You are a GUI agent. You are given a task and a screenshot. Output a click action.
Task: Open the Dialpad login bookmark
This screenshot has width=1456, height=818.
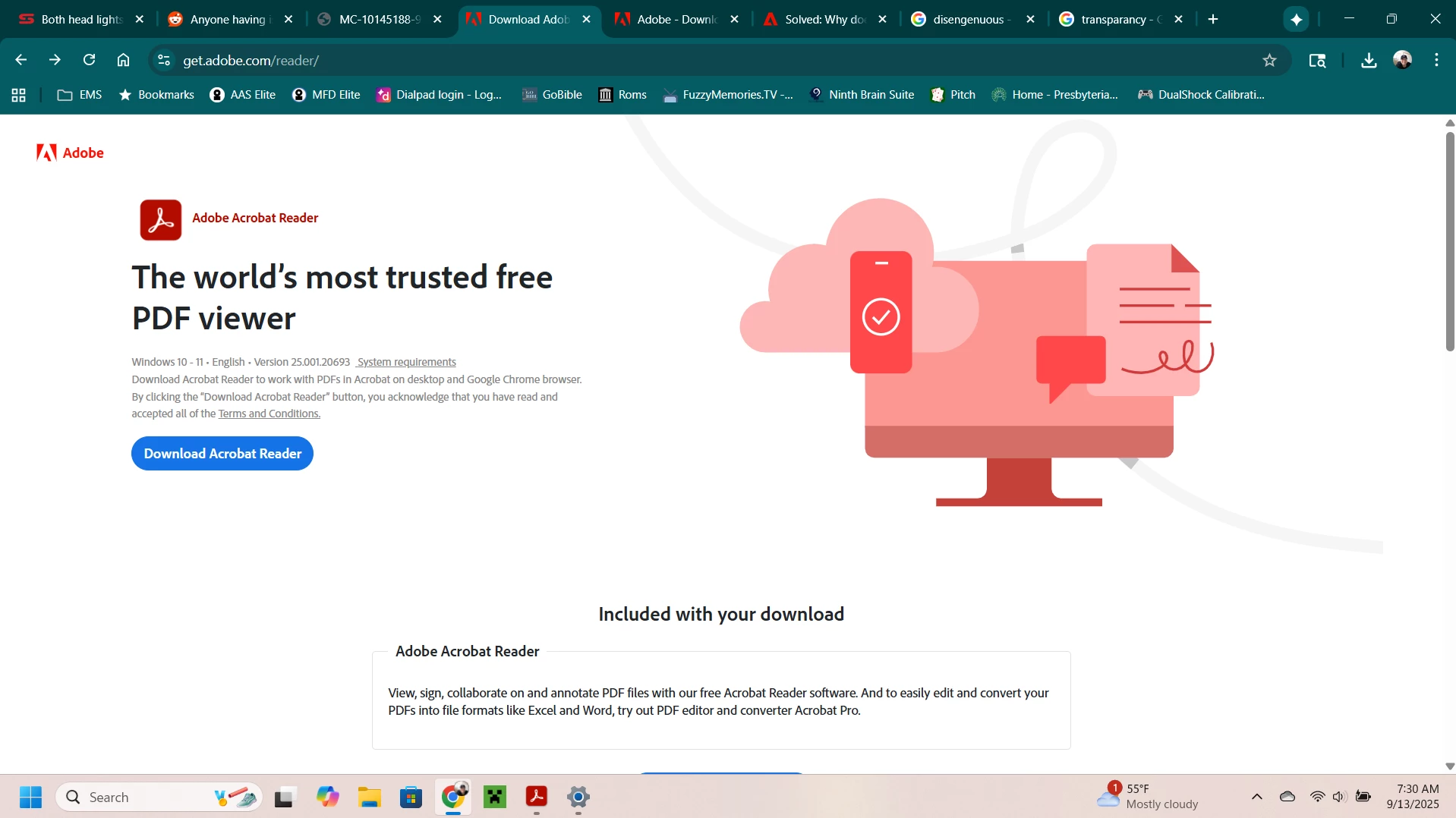click(x=440, y=95)
